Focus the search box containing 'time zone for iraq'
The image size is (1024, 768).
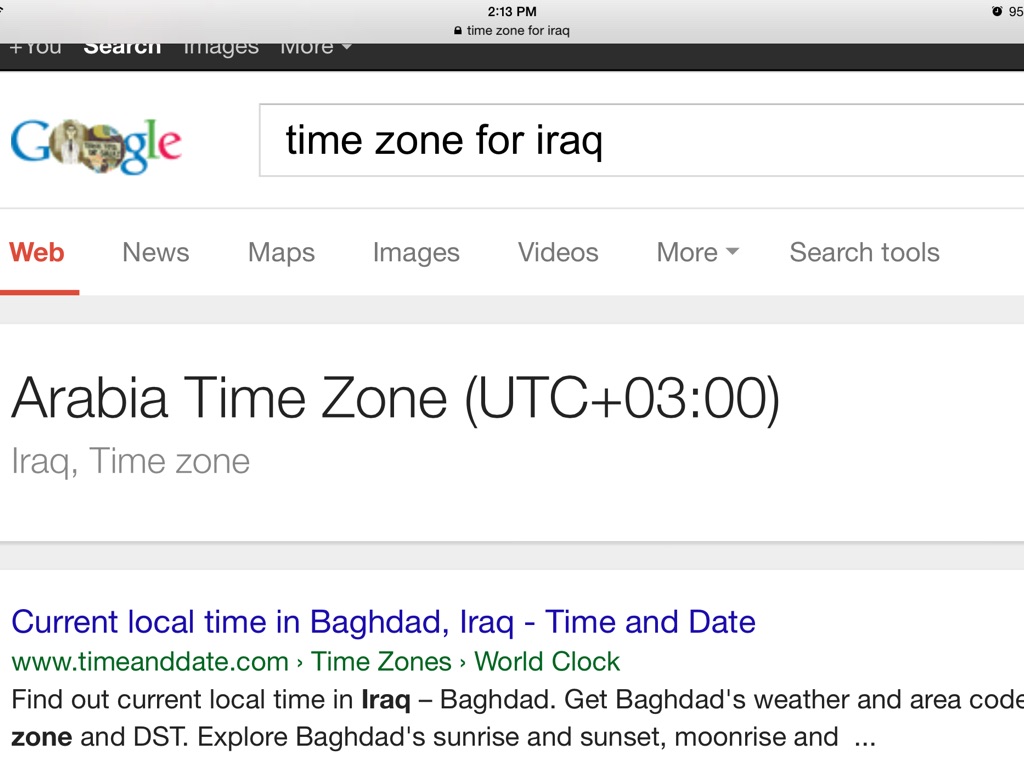click(x=640, y=140)
